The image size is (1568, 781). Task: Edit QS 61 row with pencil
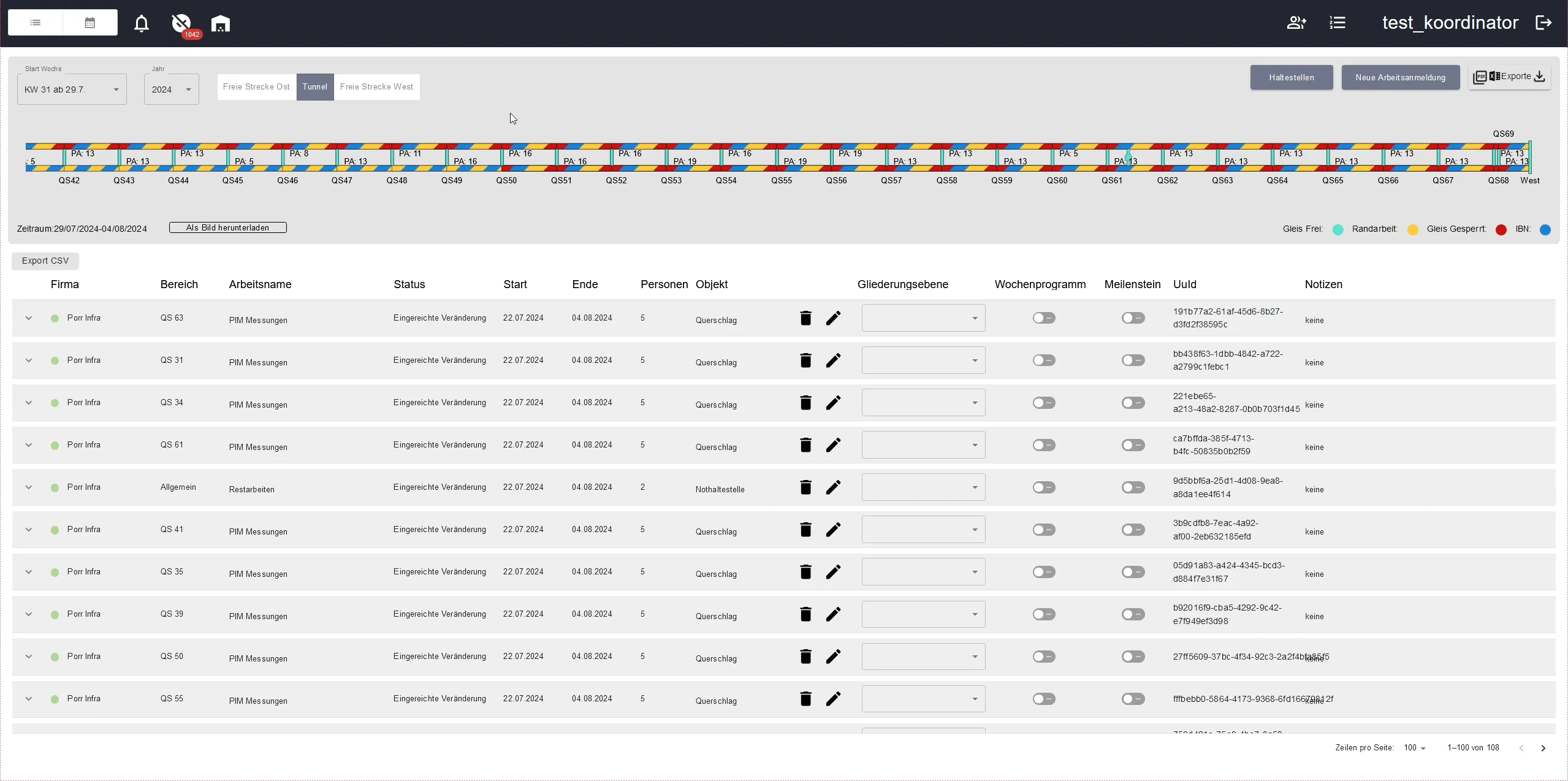coord(833,445)
